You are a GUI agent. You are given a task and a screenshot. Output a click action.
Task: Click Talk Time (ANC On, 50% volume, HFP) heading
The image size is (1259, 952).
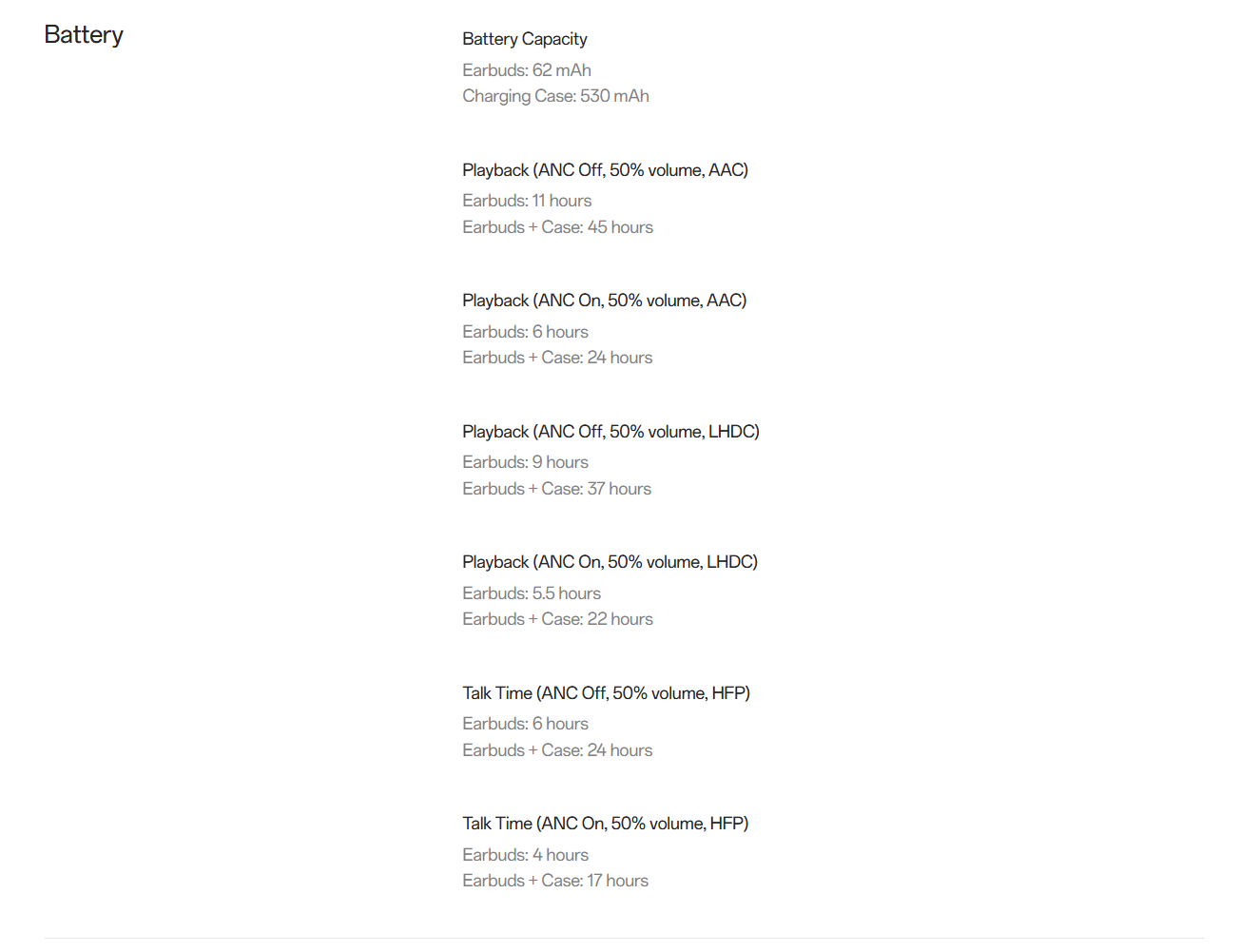pyautogui.click(x=605, y=824)
